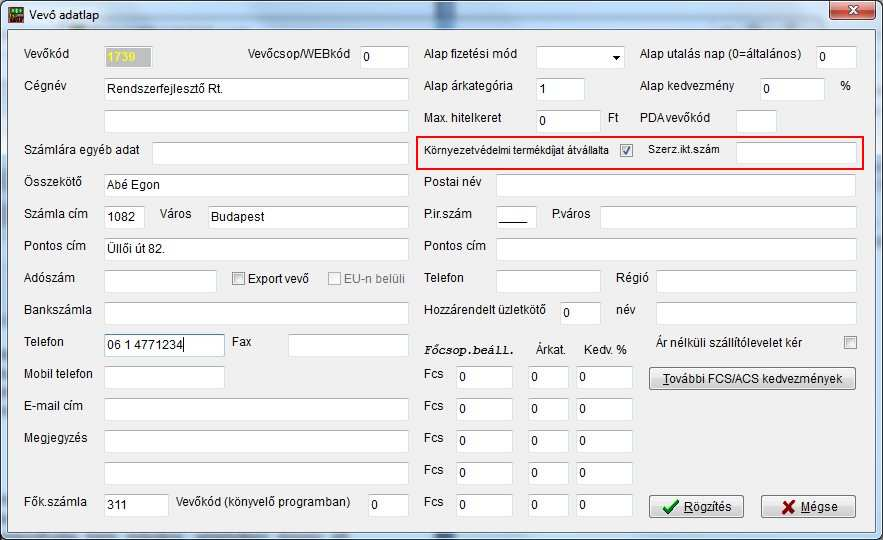Click the first Fcs row Kedv. % field

[605, 377]
